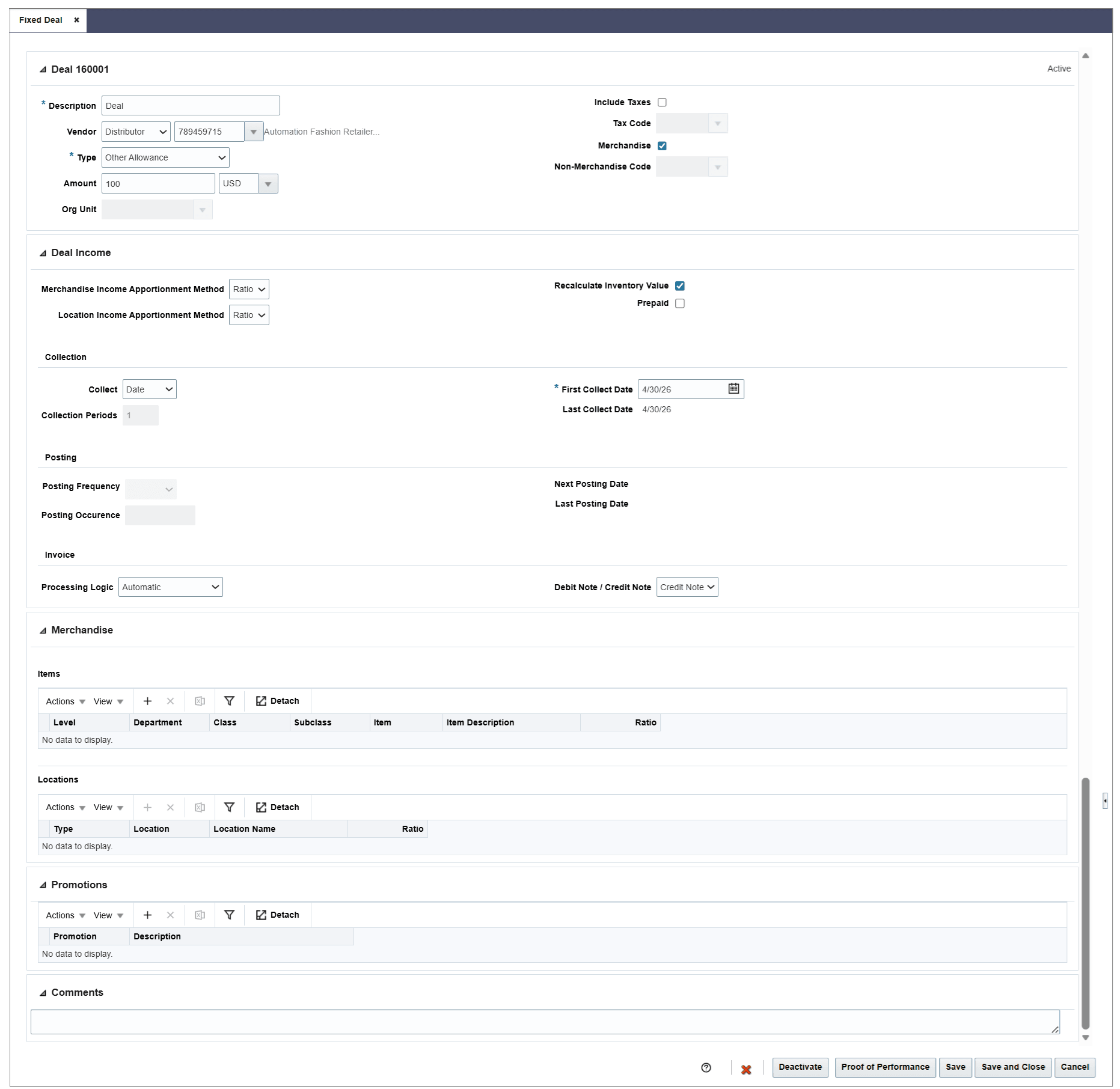Delete selected row in Locations table
1120x1089 pixels.
[170, 808]
